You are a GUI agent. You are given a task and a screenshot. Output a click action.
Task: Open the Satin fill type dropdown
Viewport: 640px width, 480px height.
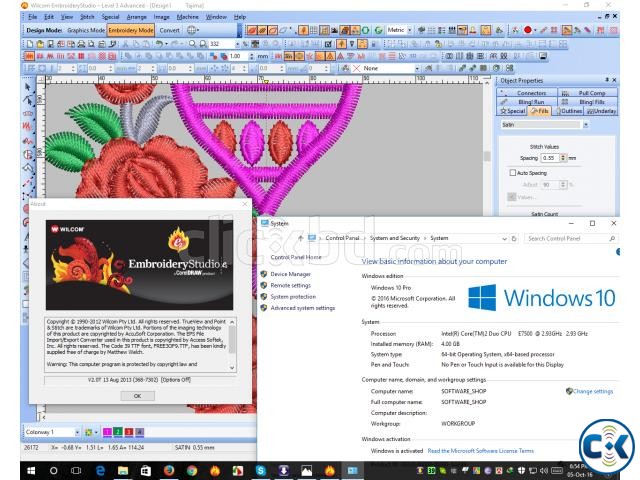[x=586, y=124]
